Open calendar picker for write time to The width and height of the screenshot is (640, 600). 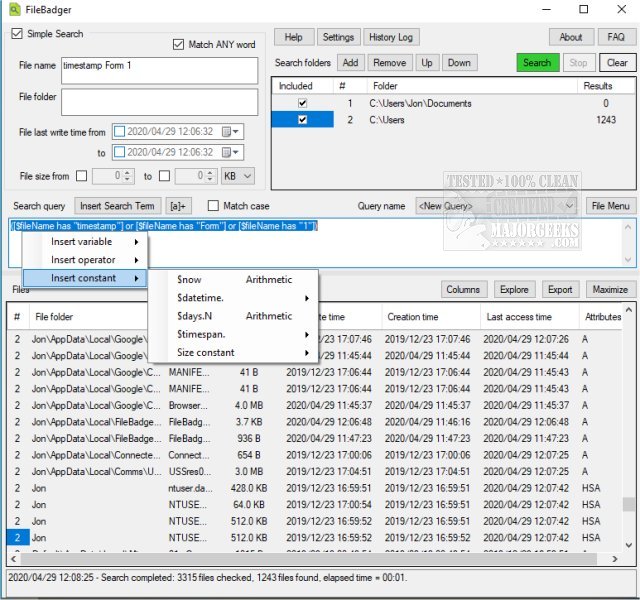pyautogui.click(x=230, y=153)
